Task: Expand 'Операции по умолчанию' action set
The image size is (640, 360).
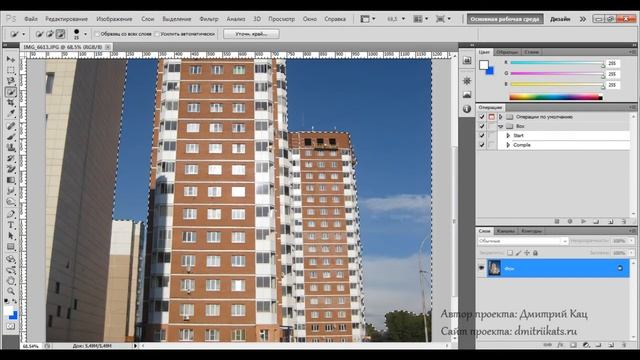Action: [501, 117]
